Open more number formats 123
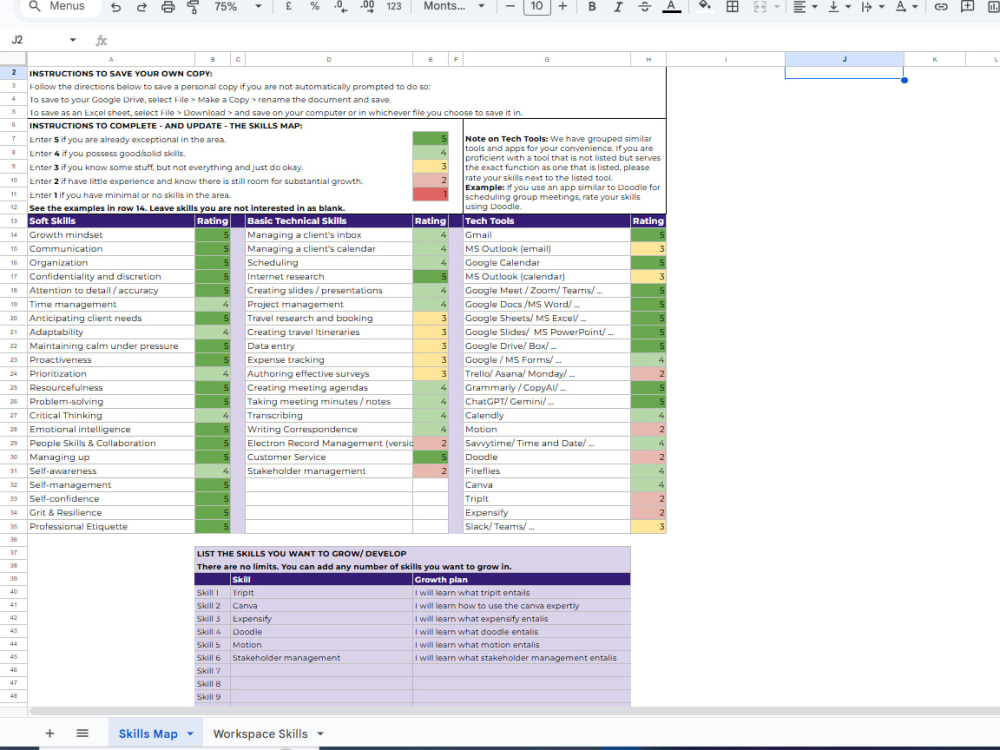 point(394,6)
